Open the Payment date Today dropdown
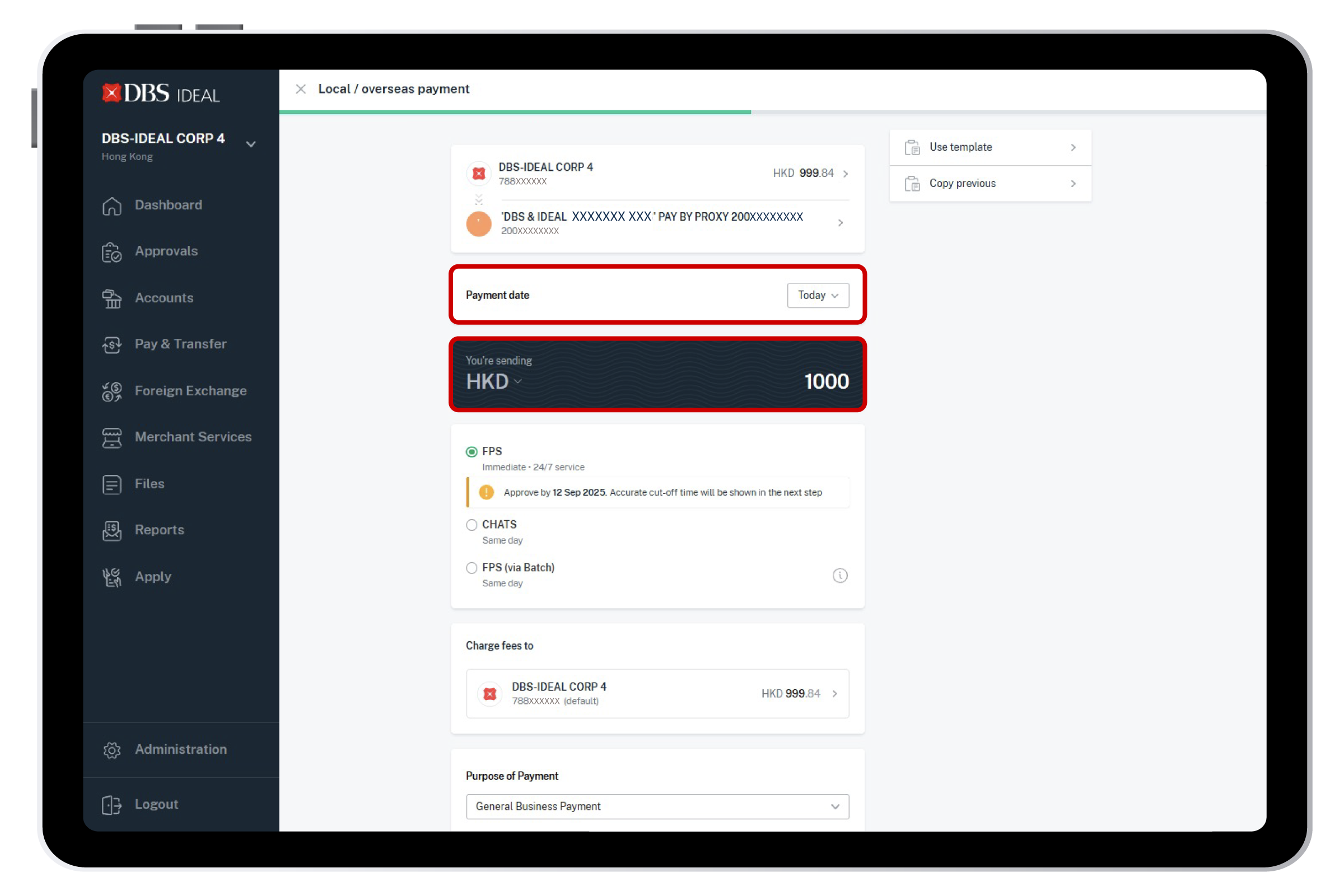 (817, 296)
